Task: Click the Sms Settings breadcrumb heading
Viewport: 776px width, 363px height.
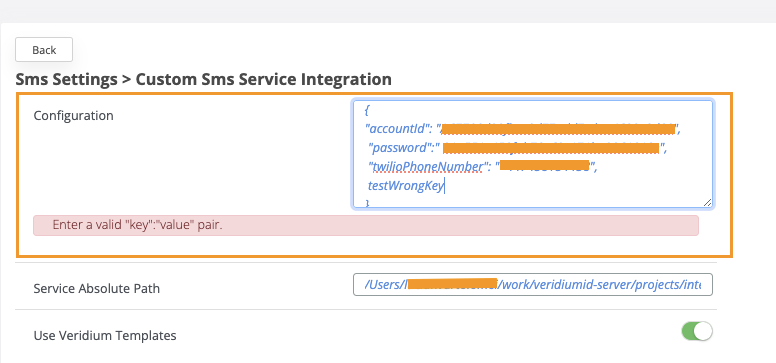Action: [x=66, y=79]
